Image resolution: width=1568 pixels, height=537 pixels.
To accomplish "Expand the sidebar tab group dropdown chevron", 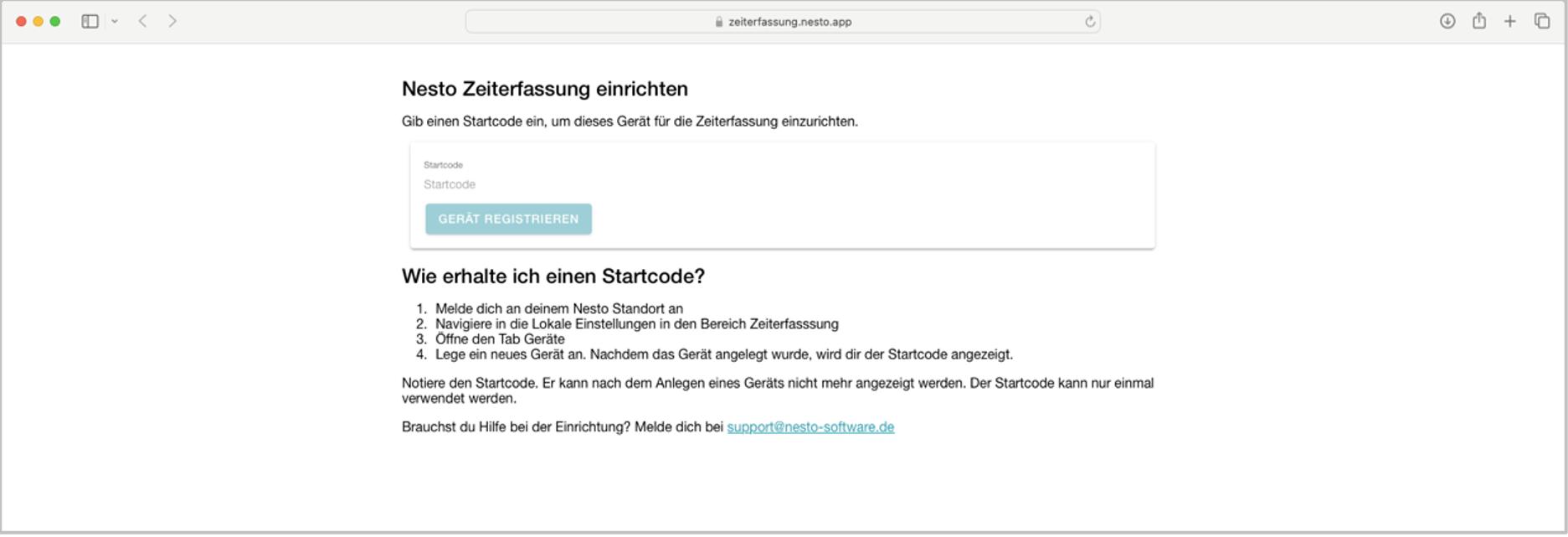I will (x=115, y=22).
